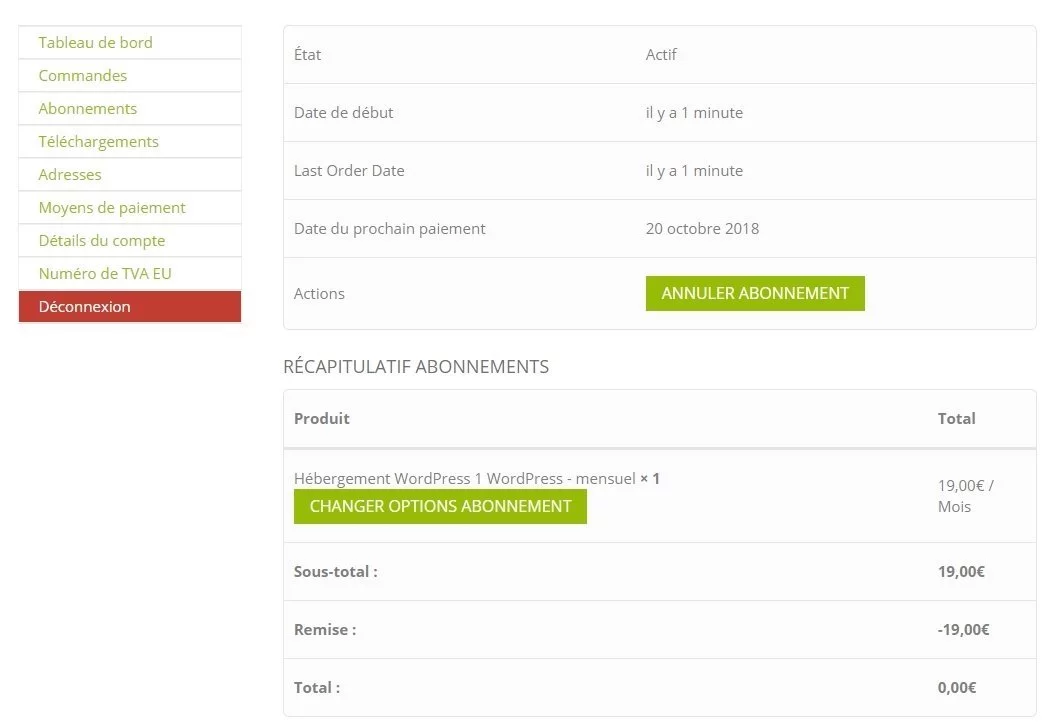Click the Actif status value

tap(661, 55)
